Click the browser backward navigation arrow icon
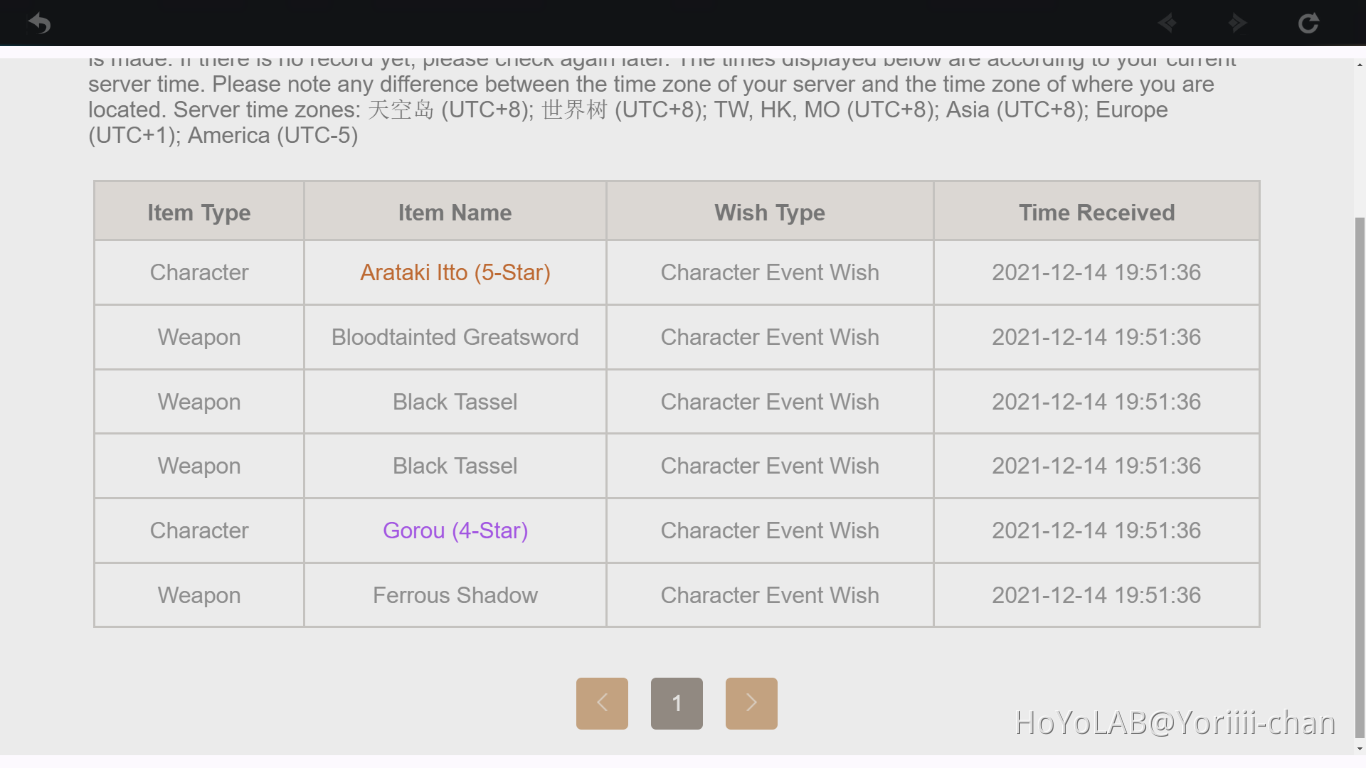Image resolution: width=1366 pixels, height=768 pixels. tap(1166, 23)
